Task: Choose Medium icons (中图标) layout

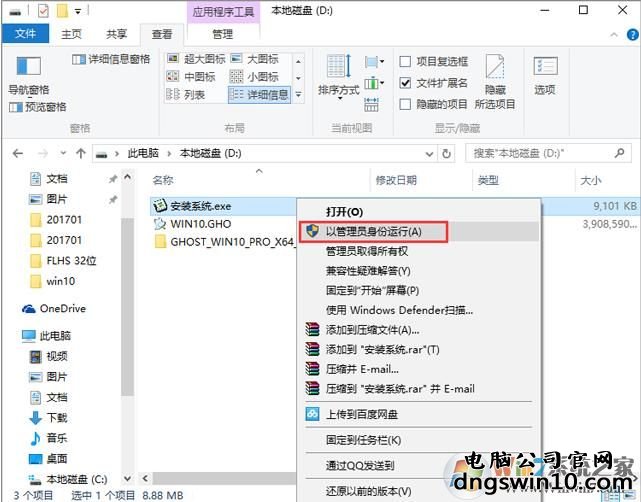Action: 191,76
